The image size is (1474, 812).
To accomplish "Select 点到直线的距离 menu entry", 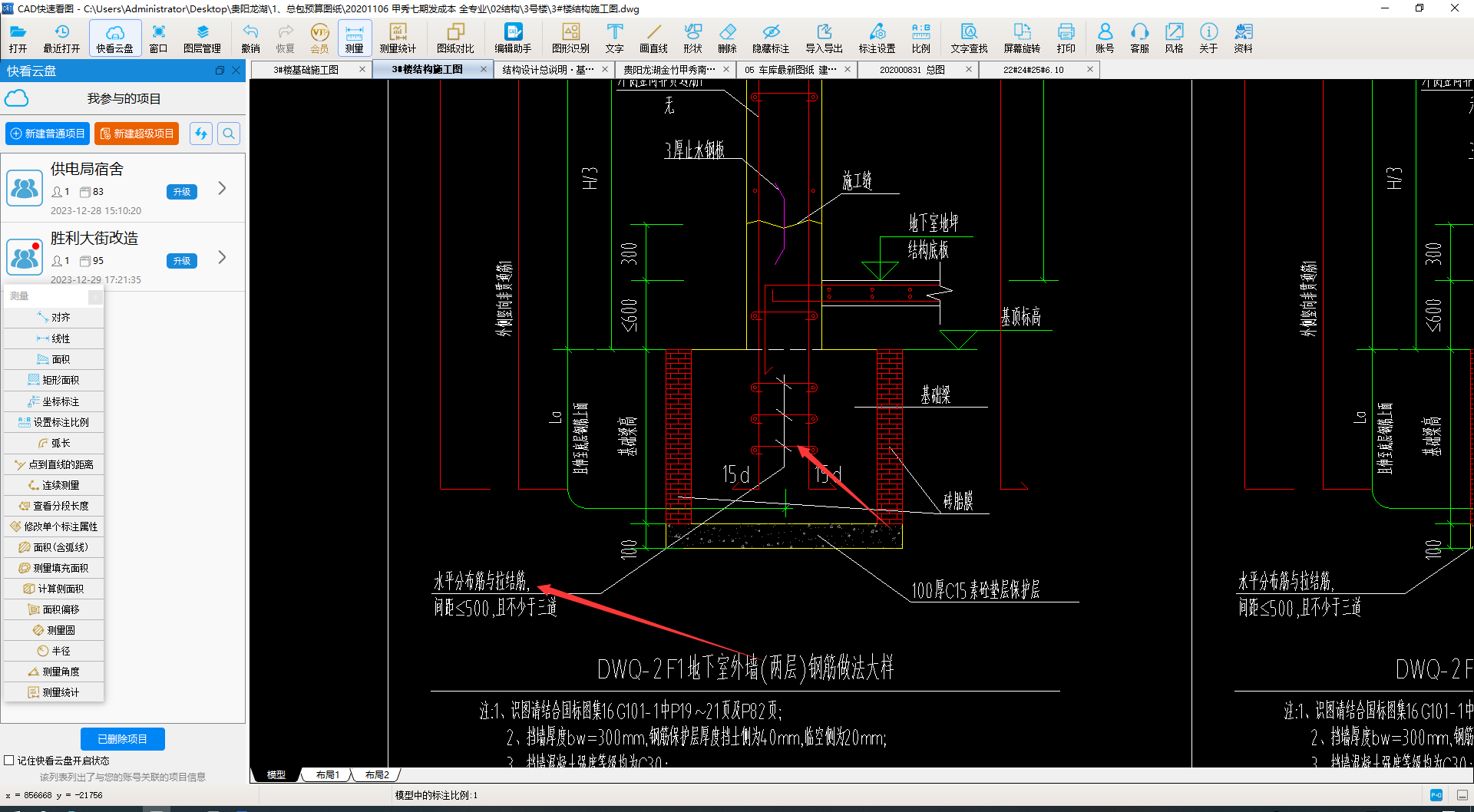I will coord(54,464).
